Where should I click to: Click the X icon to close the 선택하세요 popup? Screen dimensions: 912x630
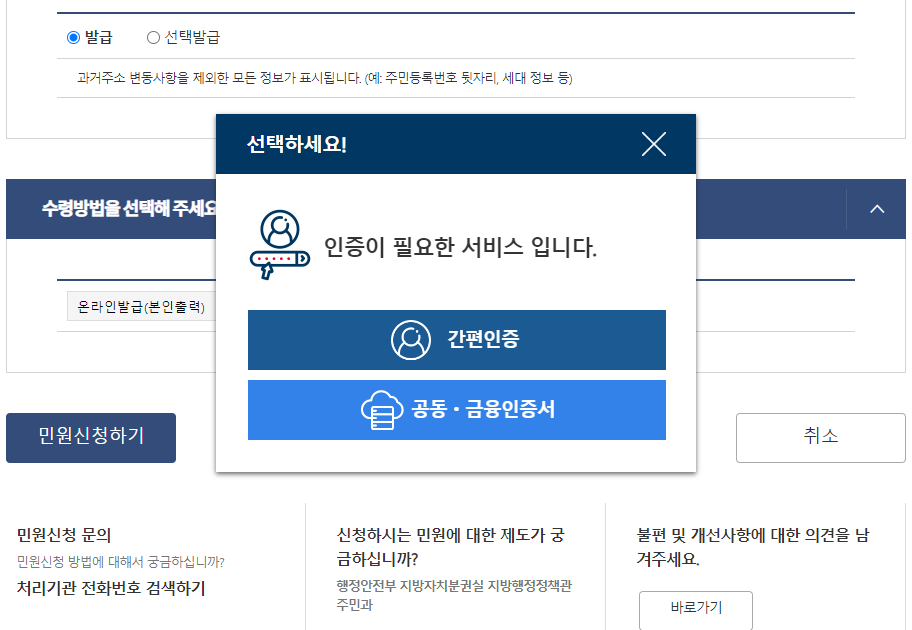click(655, 144)
